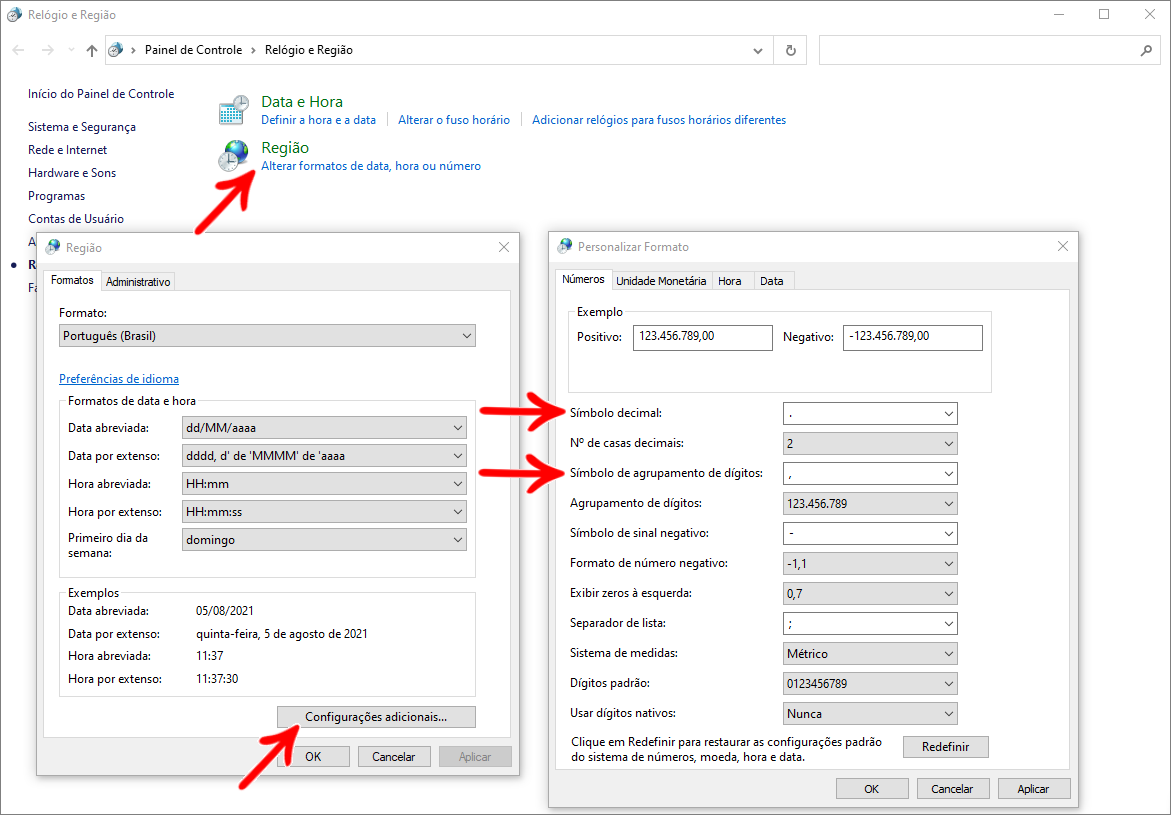This screenshot has width=1171, height=815.
Task: Open Início do Painel de Controle
Action: point(101,94)
